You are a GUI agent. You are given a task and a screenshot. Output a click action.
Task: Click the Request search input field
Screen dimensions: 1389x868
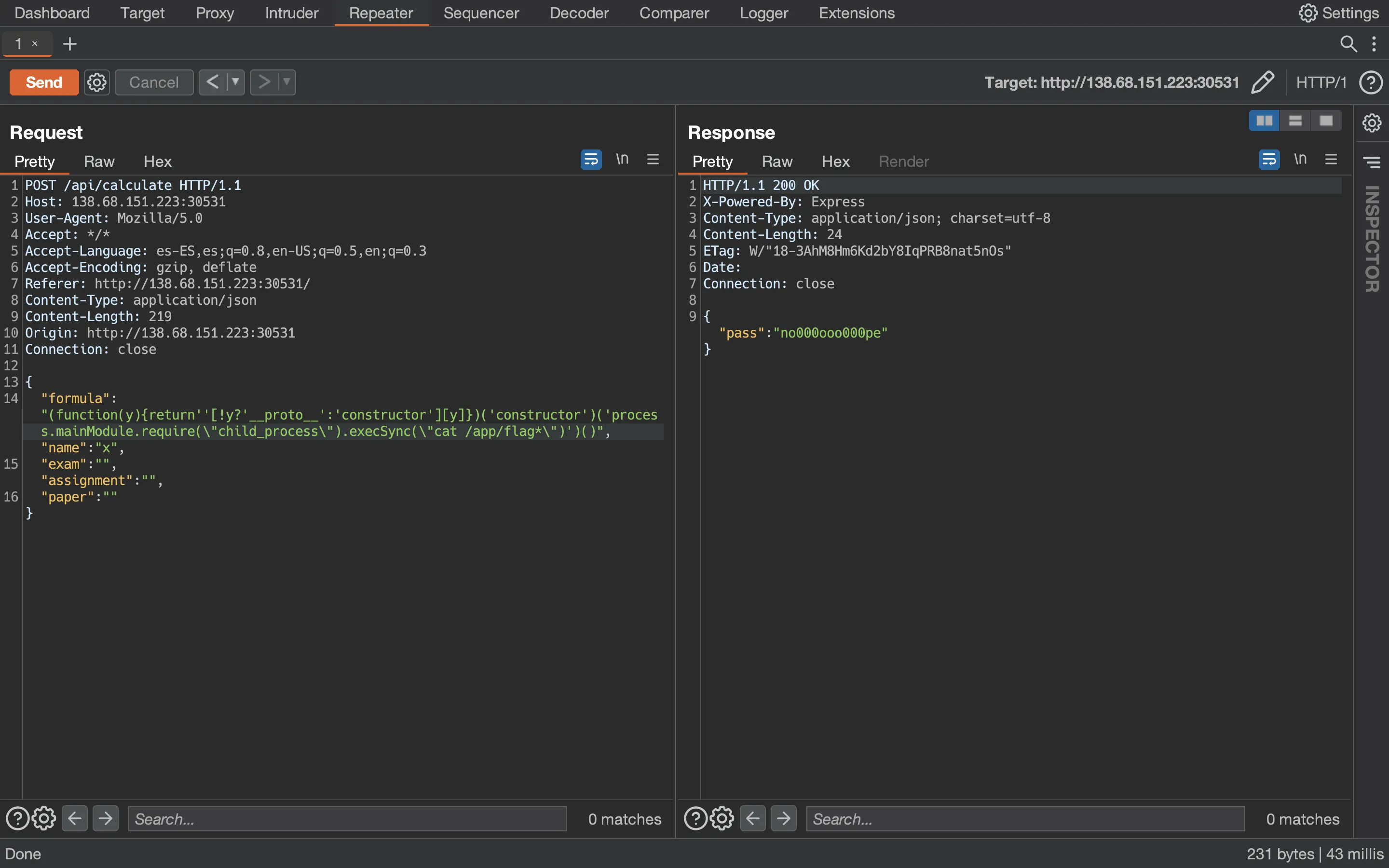(347, 819)
